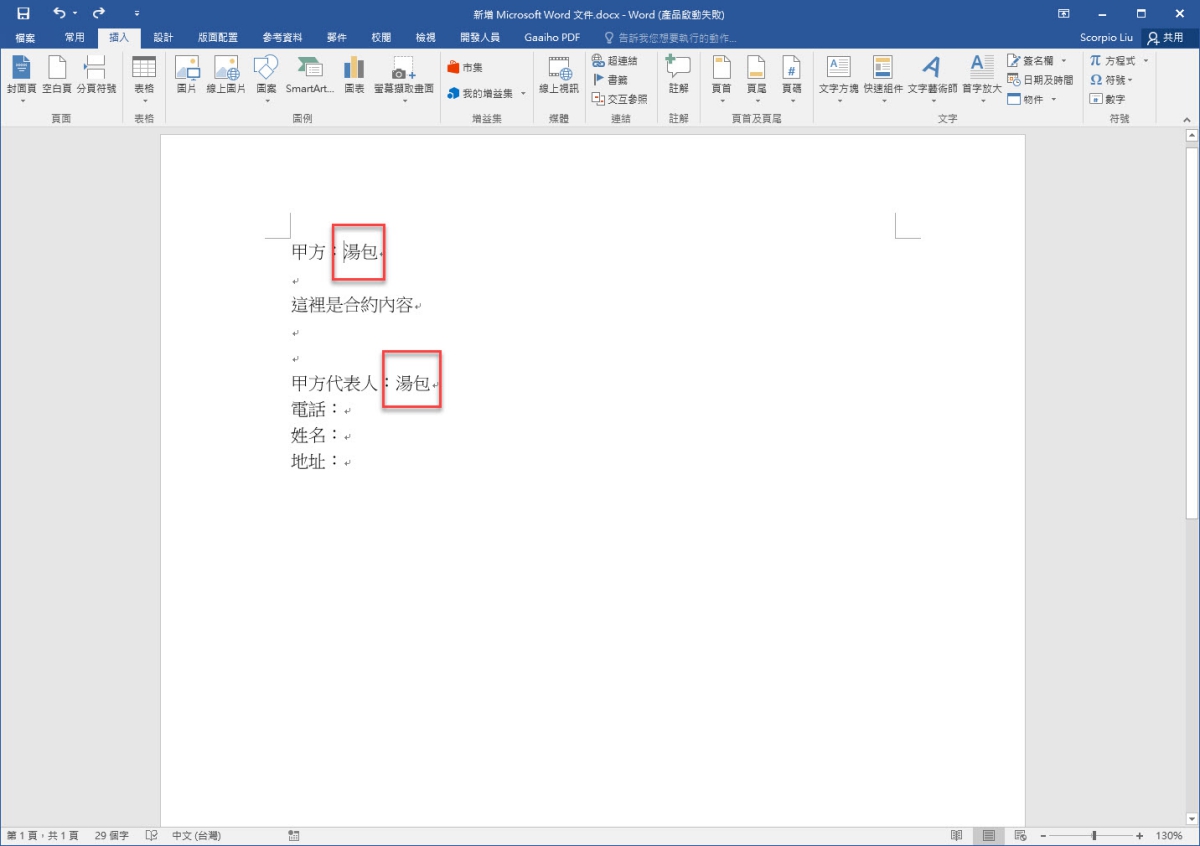Click the zoom slider handle
The width and height of the screenshot is (1200, 846).
(1094, 836)
